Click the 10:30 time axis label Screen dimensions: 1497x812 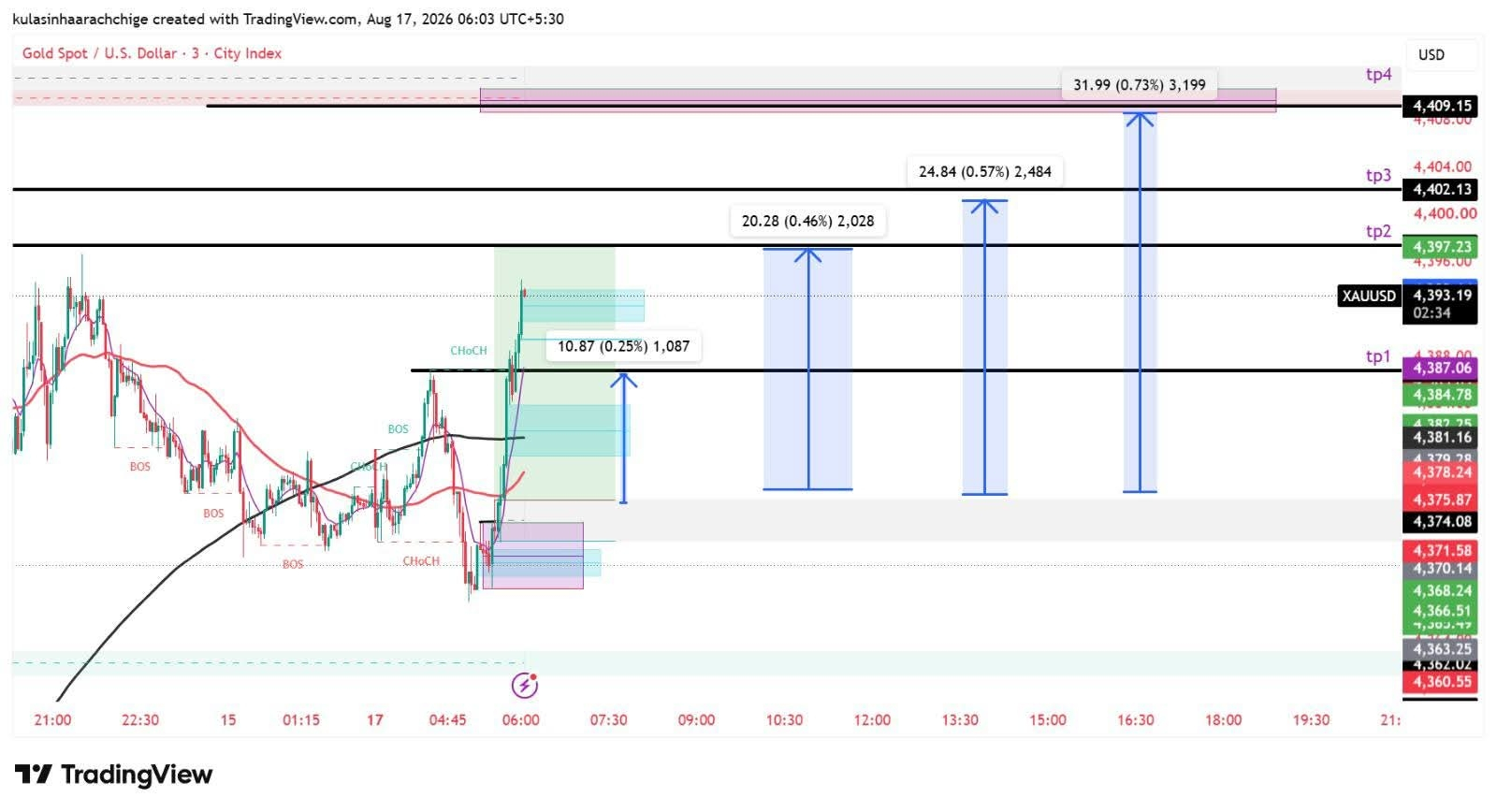point(784,719)
